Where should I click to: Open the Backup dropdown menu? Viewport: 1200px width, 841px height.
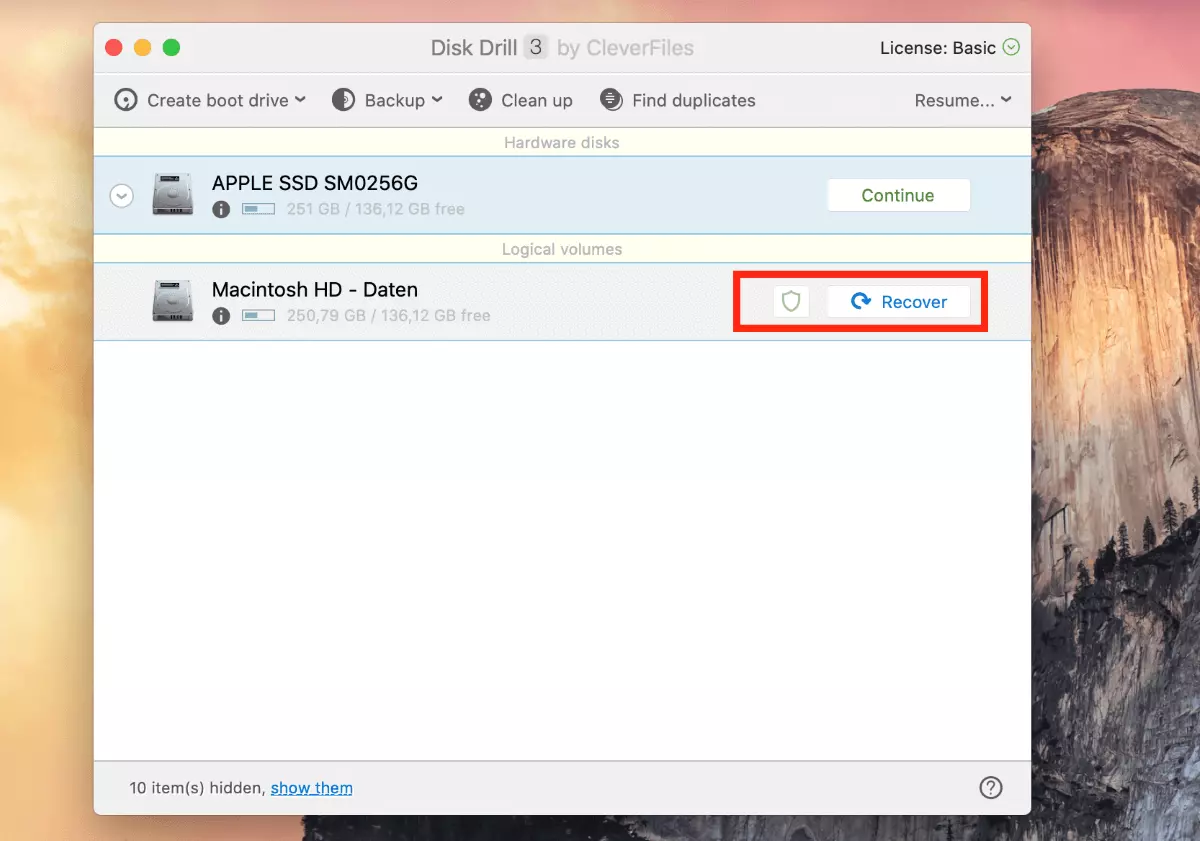[x=387, y=100]
